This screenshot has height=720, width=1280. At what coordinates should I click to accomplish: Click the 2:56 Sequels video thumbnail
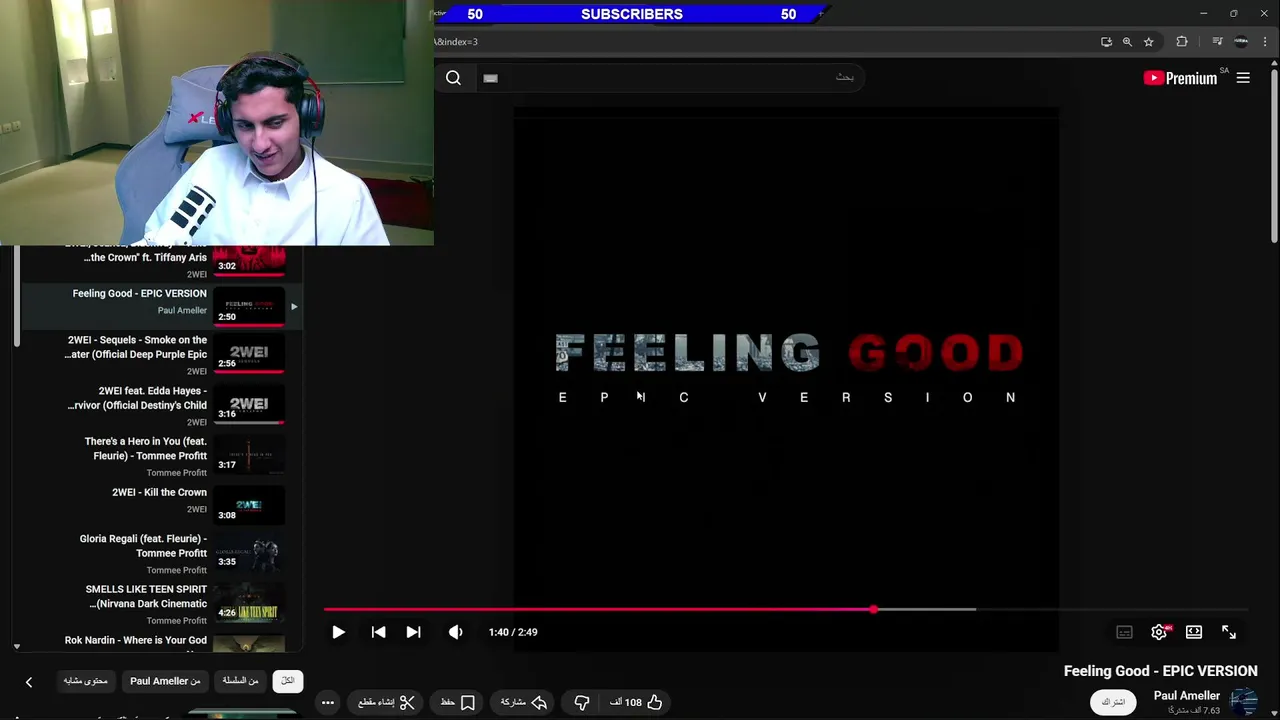click(x=249, y=353)
